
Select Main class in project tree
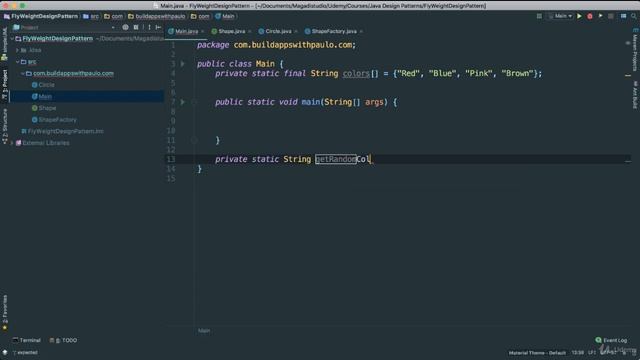pyautogui.click(x=42, y=97)
